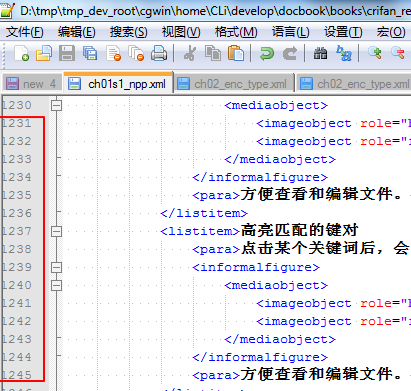Print the document using printer icon
The image size is (411, 391).
[159, 53]
